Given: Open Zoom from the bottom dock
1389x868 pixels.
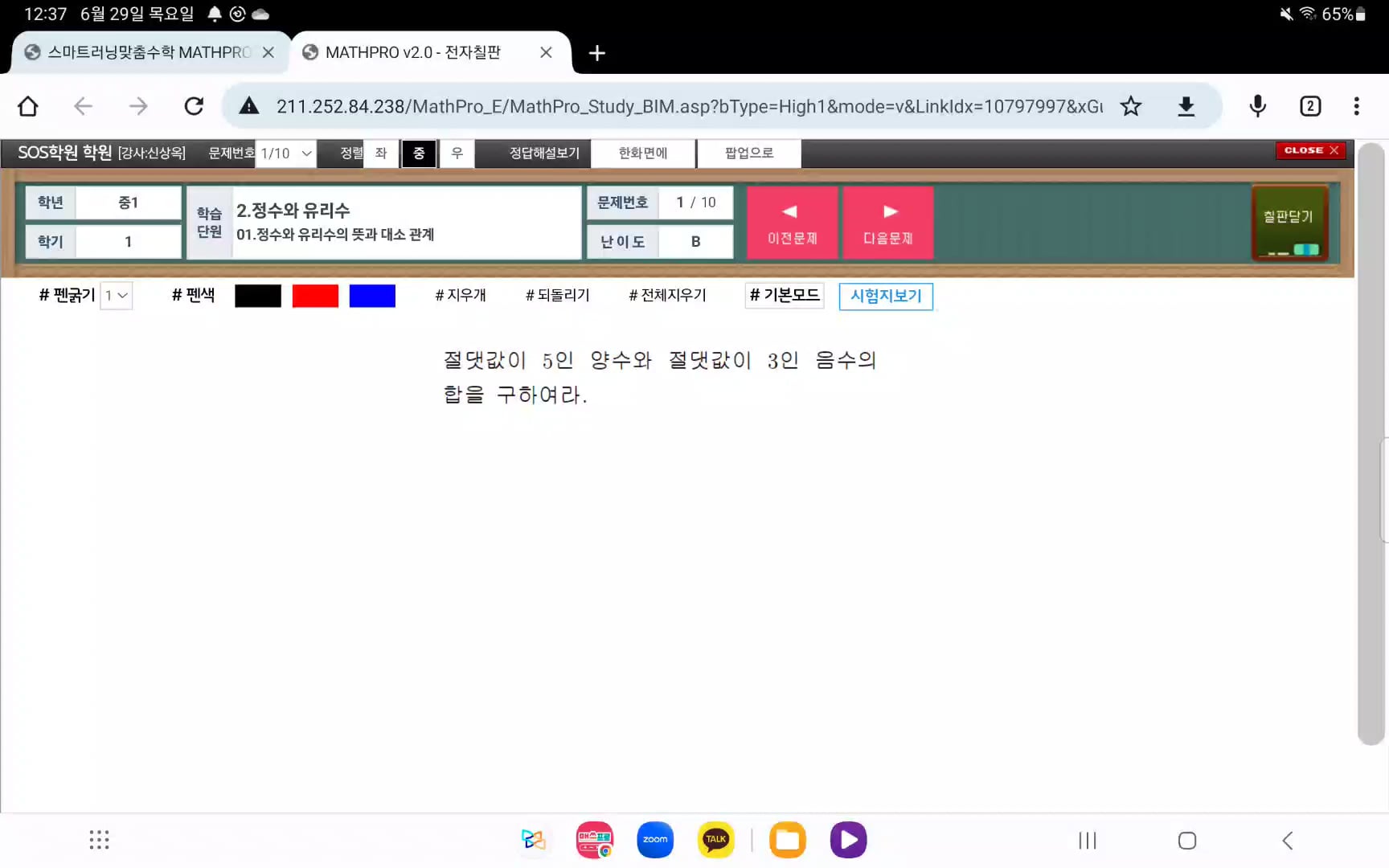Looking at the screenshot, I should pyautogui.click(x=654, y=839).
